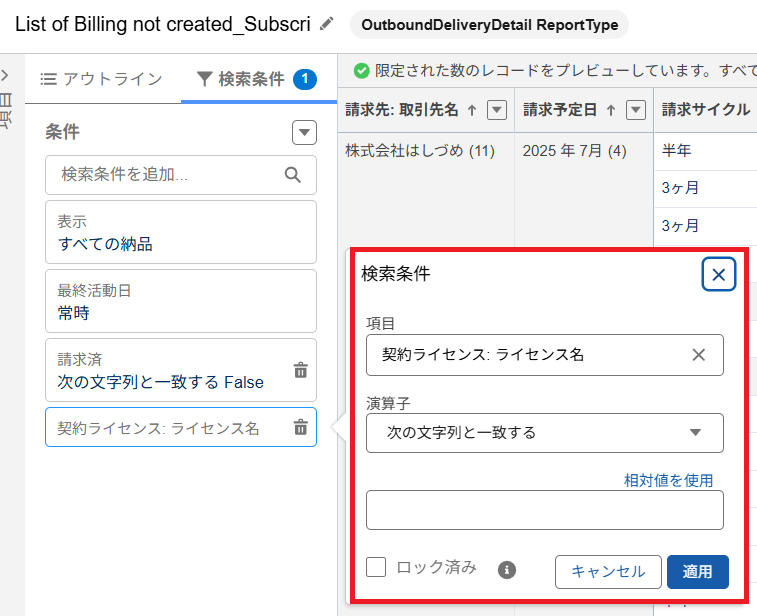Image resolution: width=757 pixels, height=616 pixels.
Task: Click the green check preview status icon
Action: [x=361, y=70]
